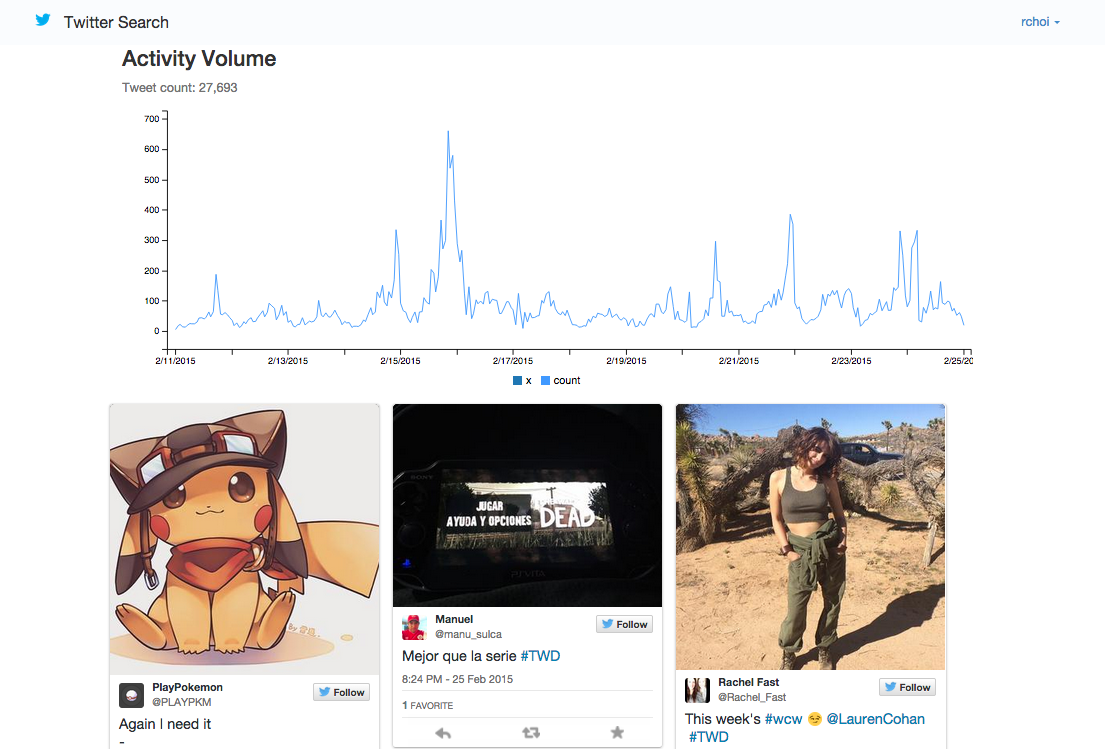The width and height of the screenshot is (1105, 749).
Task: Expand the rchoi user dropdown
Action: tap(1040, 22)
